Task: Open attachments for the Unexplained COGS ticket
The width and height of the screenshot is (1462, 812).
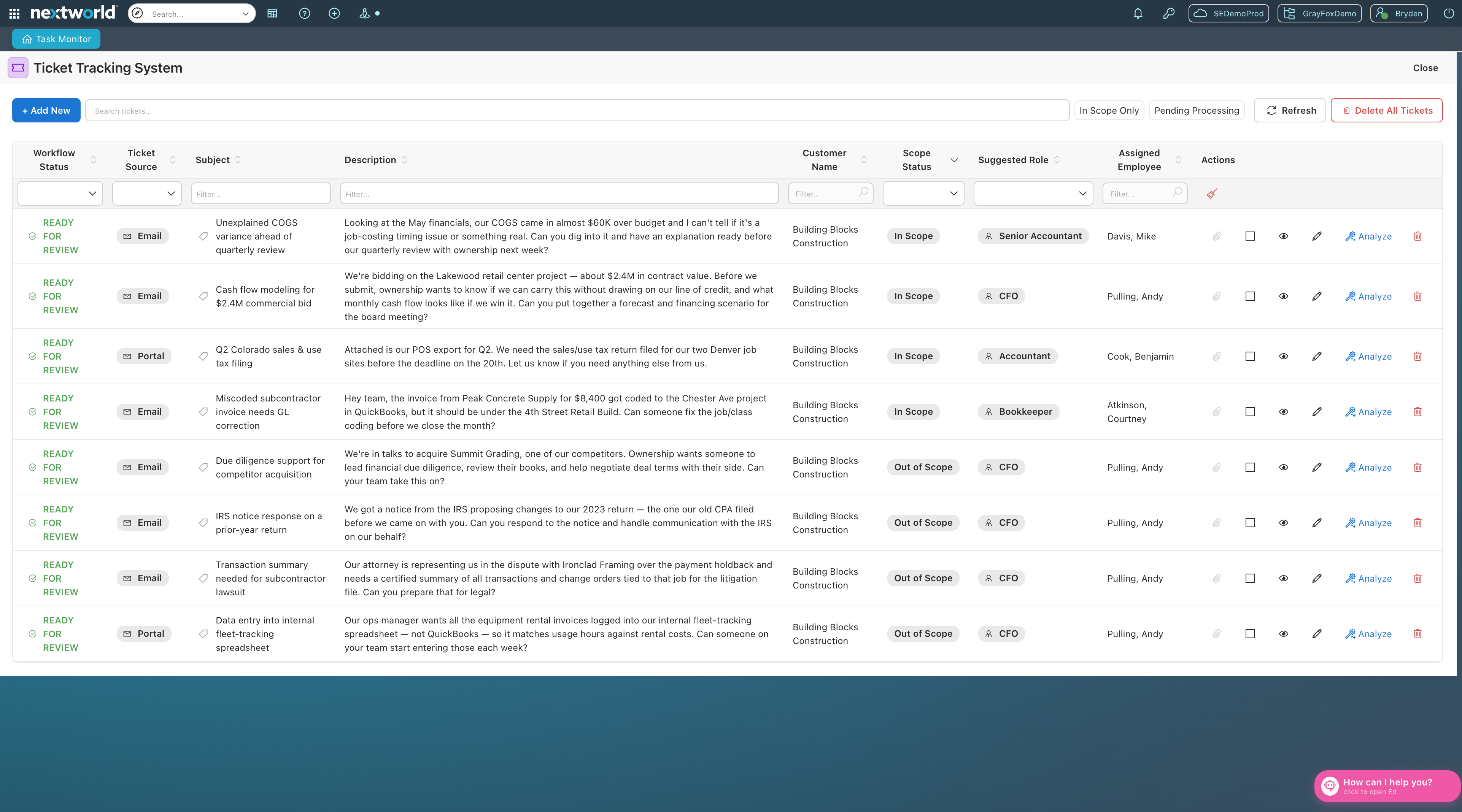Action: pyautogui.click(x=1217, y=236)
